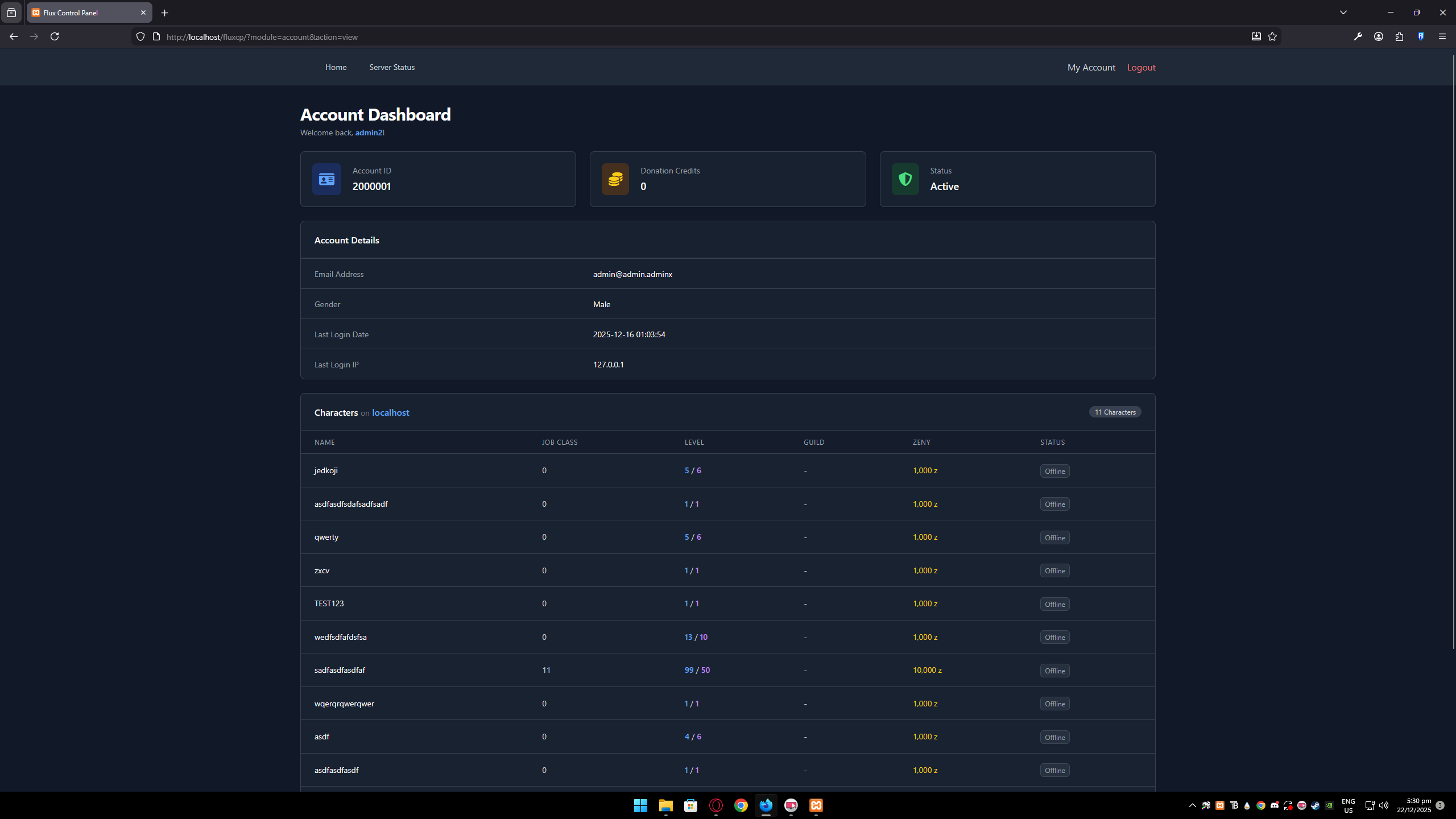The image size is (1456, 819).
Task: Open the Firefox account profile icon
Action: pos(1379,36)
